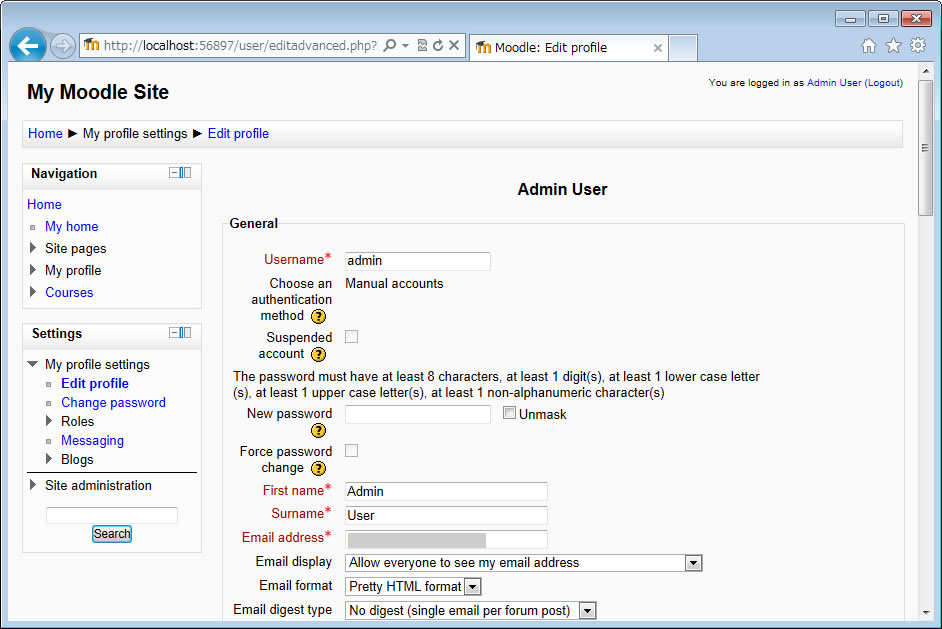Check the Force password change box
This screenshot has width=942, height=629.
(351, 451)
